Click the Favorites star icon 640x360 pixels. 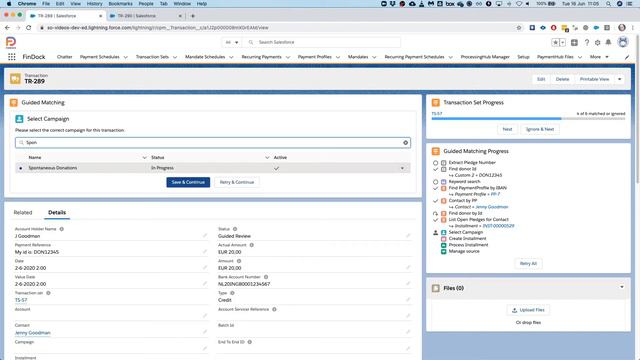pos(556,42)
